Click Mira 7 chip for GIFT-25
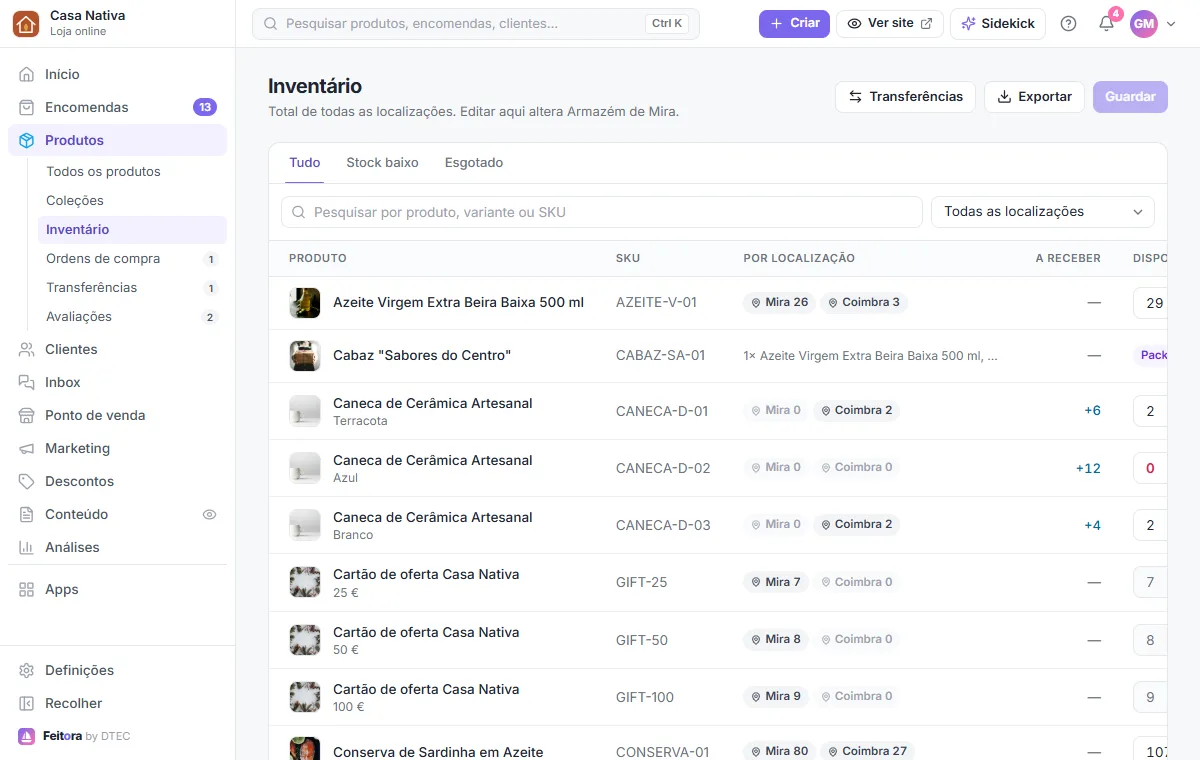This screenshot has width=1200, height=760. point(775,582)
